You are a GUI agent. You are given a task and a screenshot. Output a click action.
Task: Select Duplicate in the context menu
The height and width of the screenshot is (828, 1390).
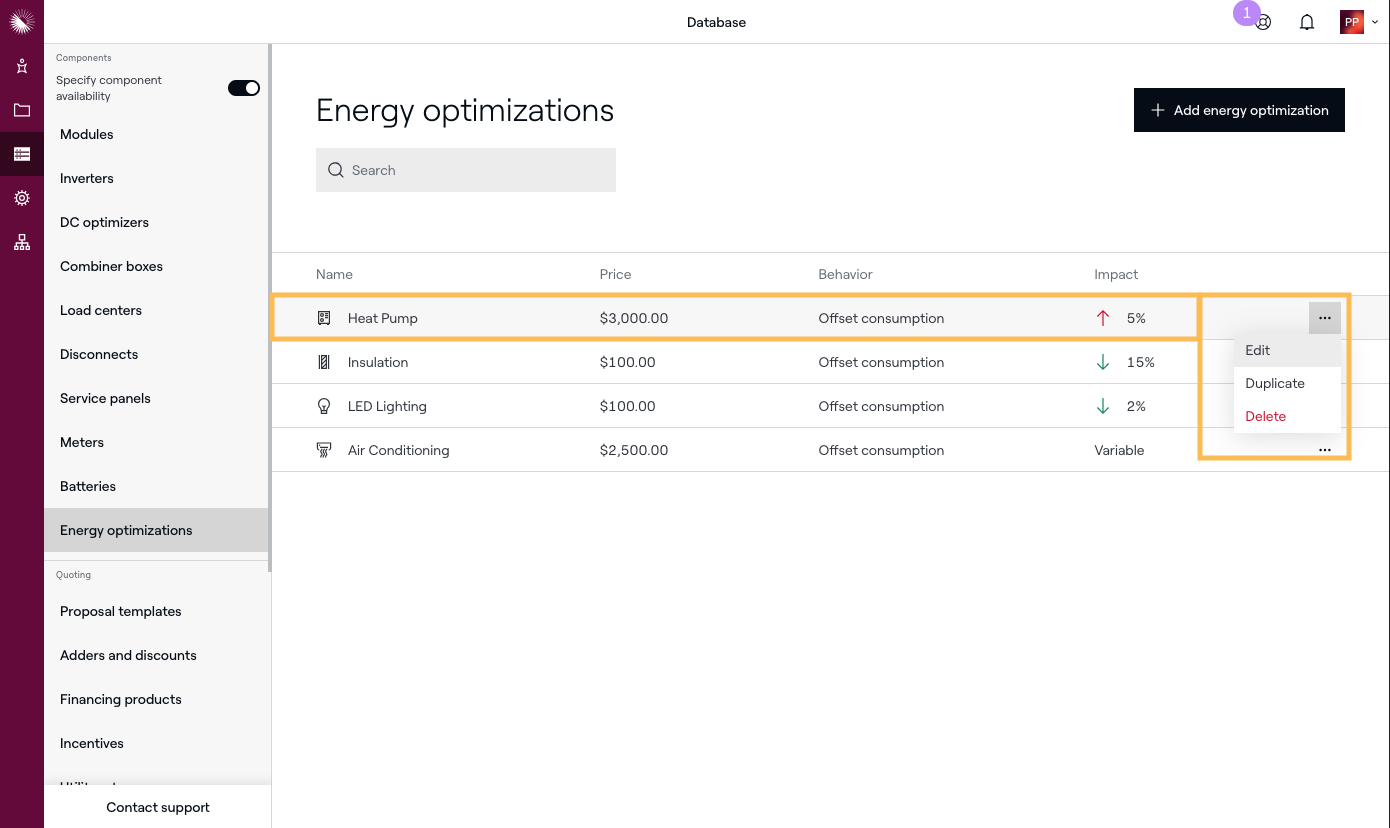pyautogui.click(x=1275, y=383)
